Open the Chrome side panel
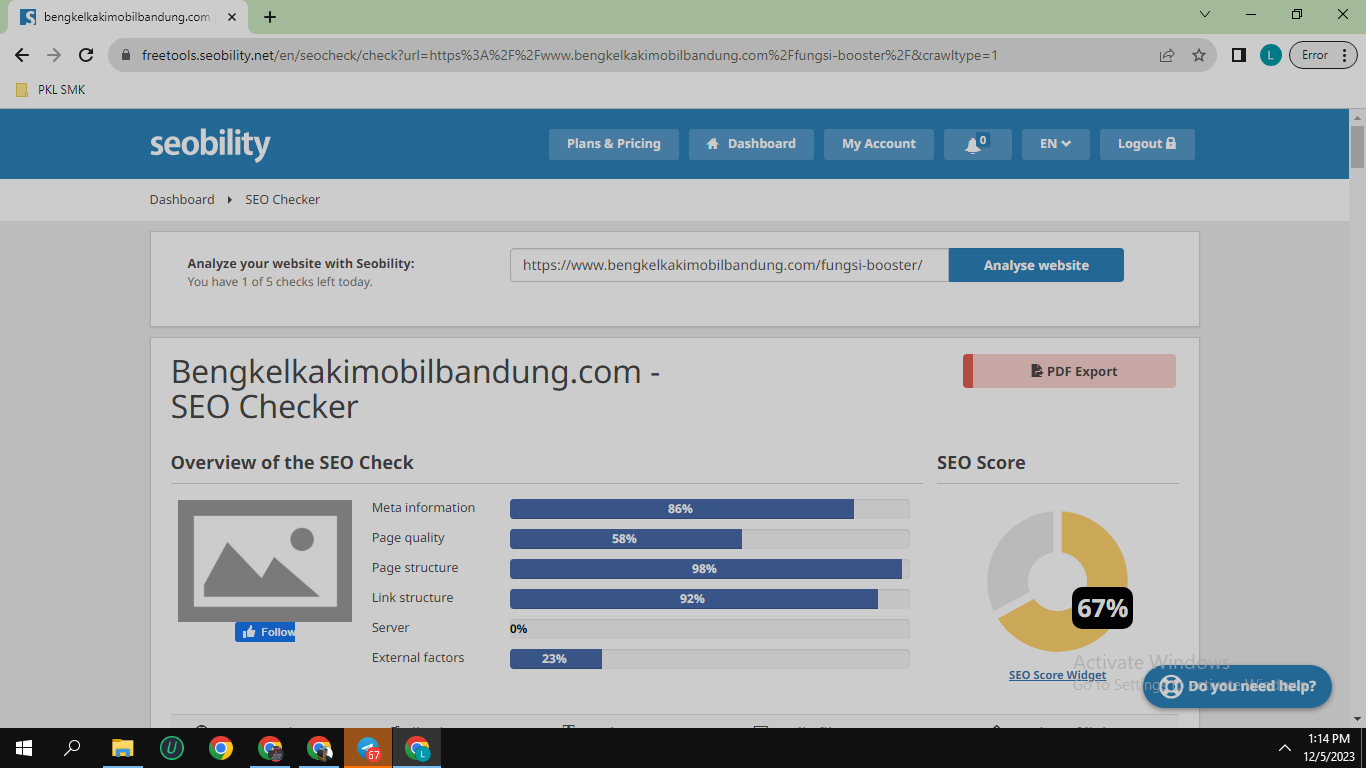This screenshot has height=768, width=1366. click(1239, 56)
